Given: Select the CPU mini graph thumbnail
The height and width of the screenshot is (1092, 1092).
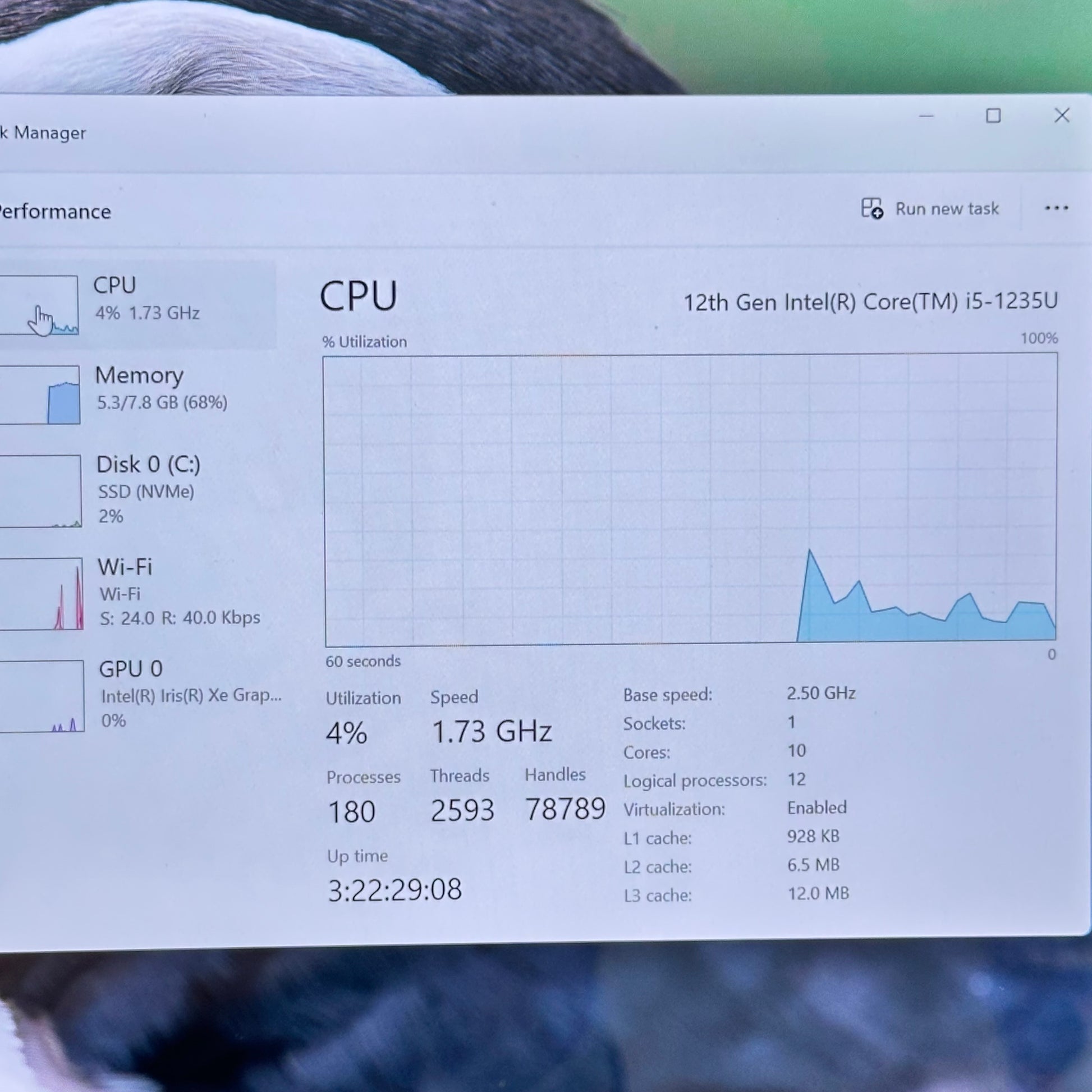Looking at the screenshot, I should tap(38, 305).
